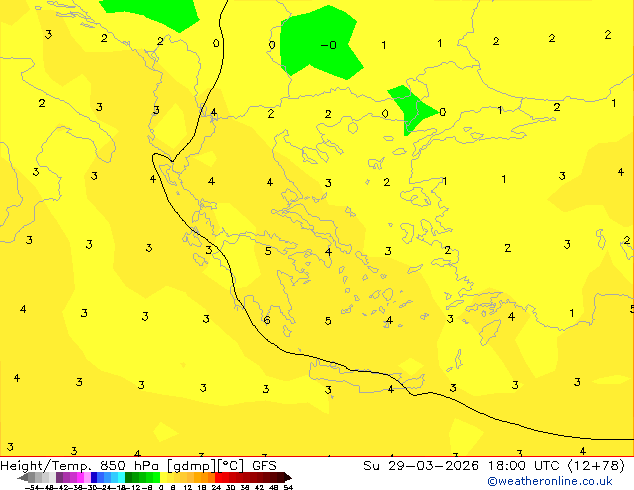
Task: Select the 'Su 29-03-2026 18:00 UTC' timestamp
Action: coord(463,466)
